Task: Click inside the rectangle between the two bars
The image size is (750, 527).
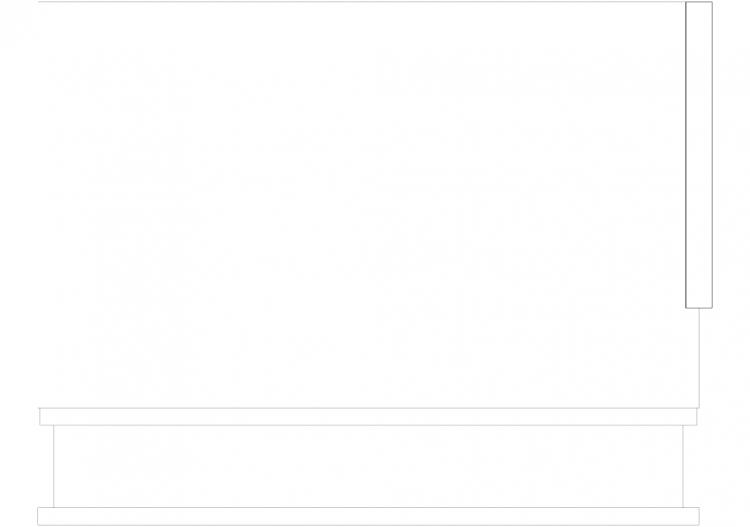Action: pyautogui.click(x=368, y=466)
